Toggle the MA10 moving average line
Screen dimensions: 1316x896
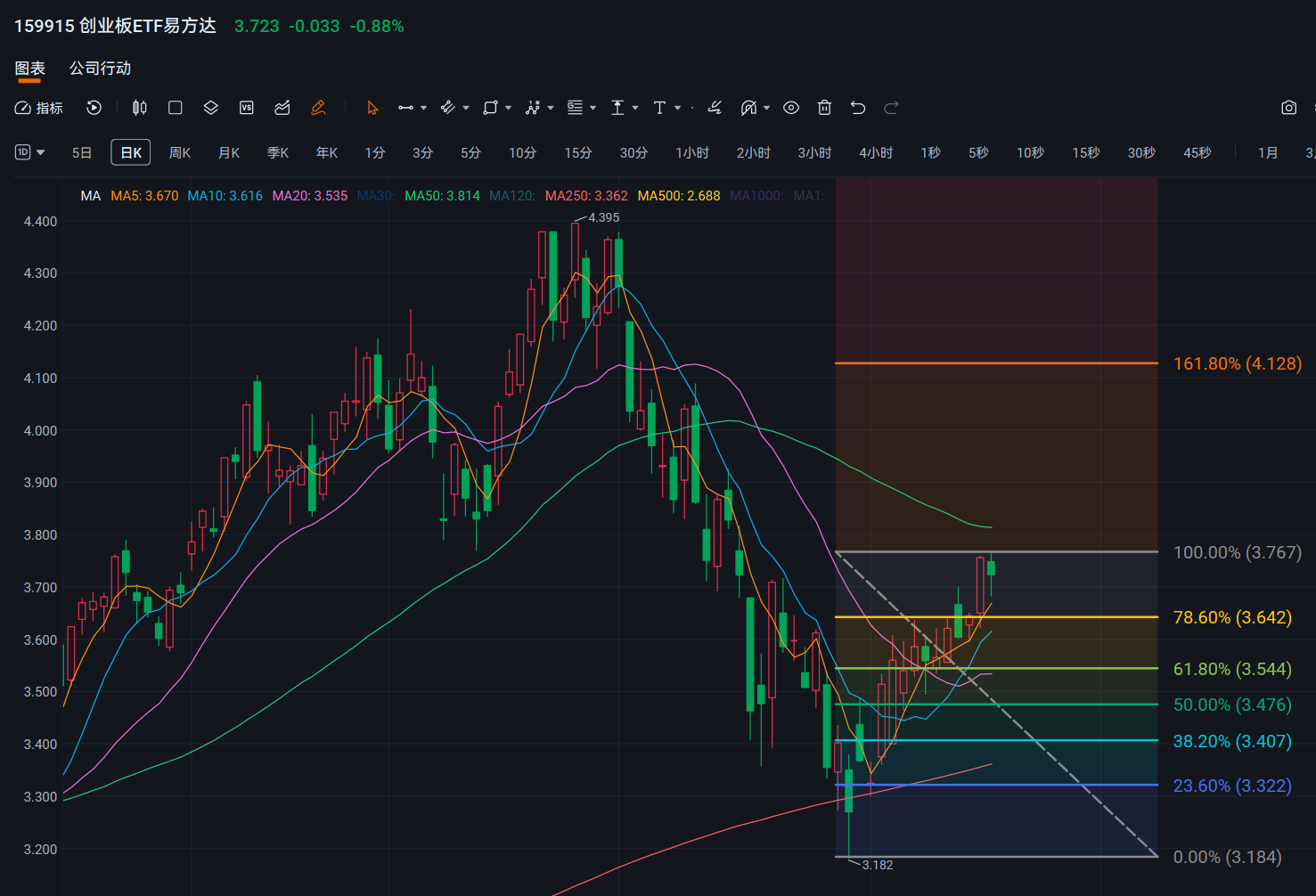click(225, 196)
